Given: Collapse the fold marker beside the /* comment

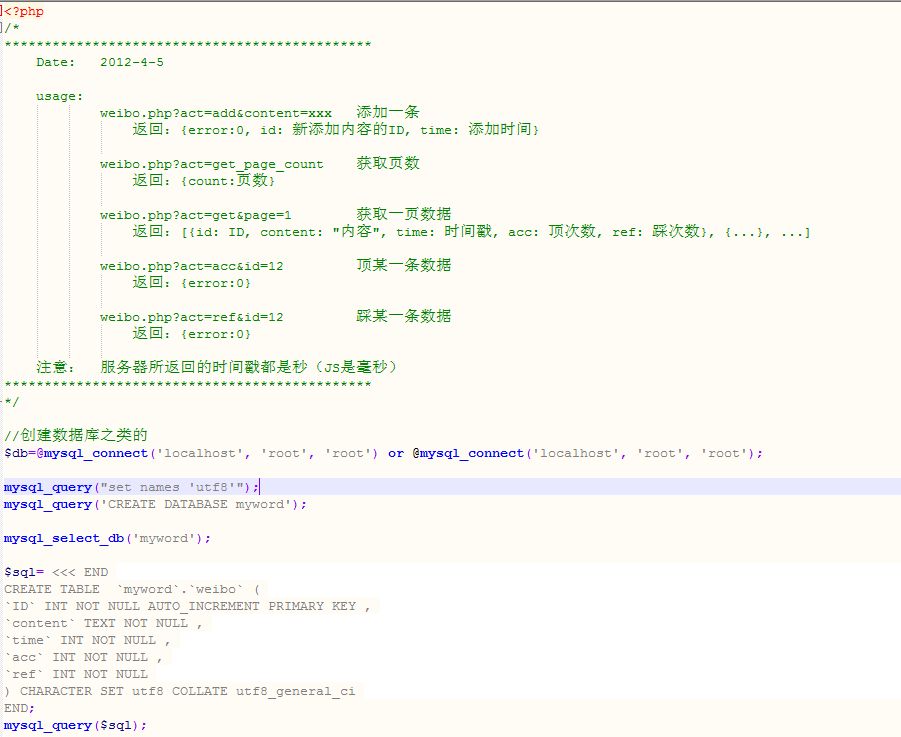Looking at the screenshot, I should pos(3,28).
